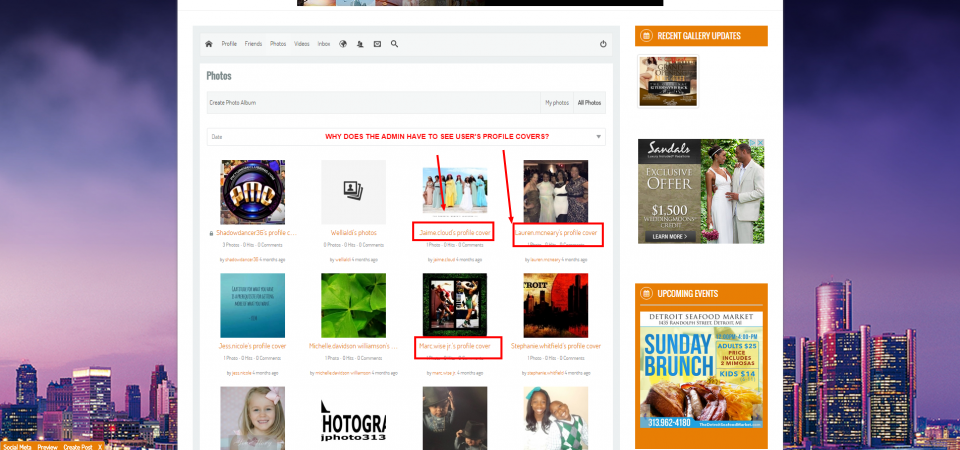Switch to My photos tab
The height and width of the screenshot is (450, 960).
click(557, 103)
